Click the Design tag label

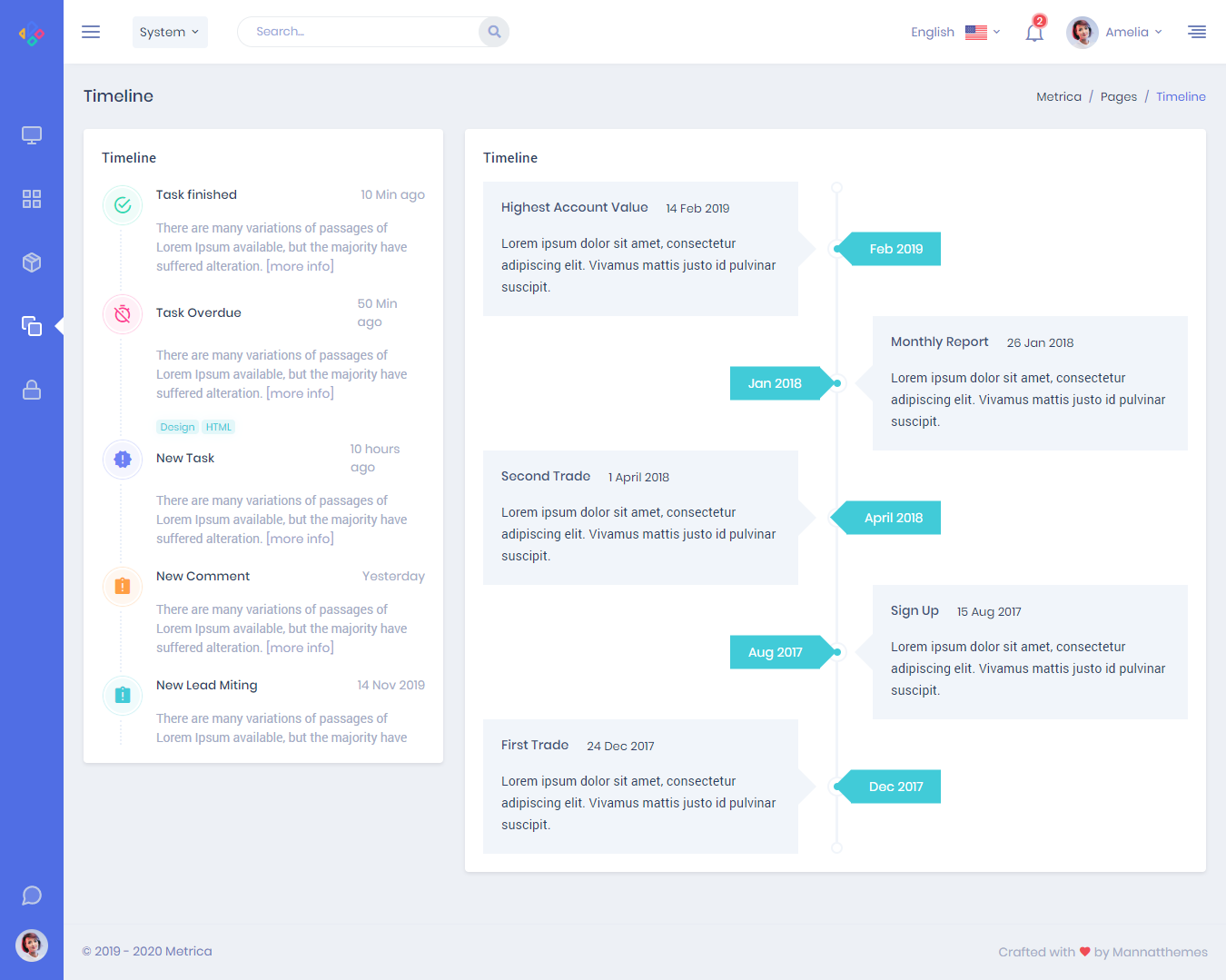pos(177,427)
